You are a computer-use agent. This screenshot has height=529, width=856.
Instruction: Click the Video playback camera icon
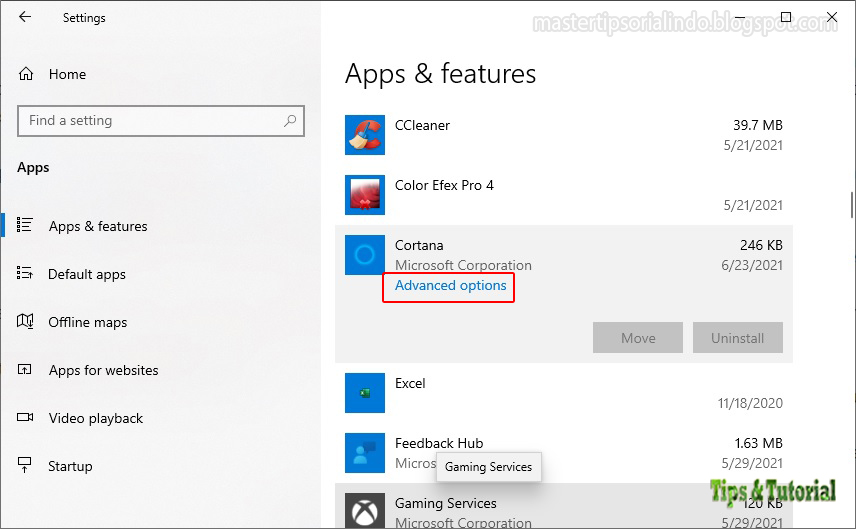pyautogui.click(x=25, y=417)
